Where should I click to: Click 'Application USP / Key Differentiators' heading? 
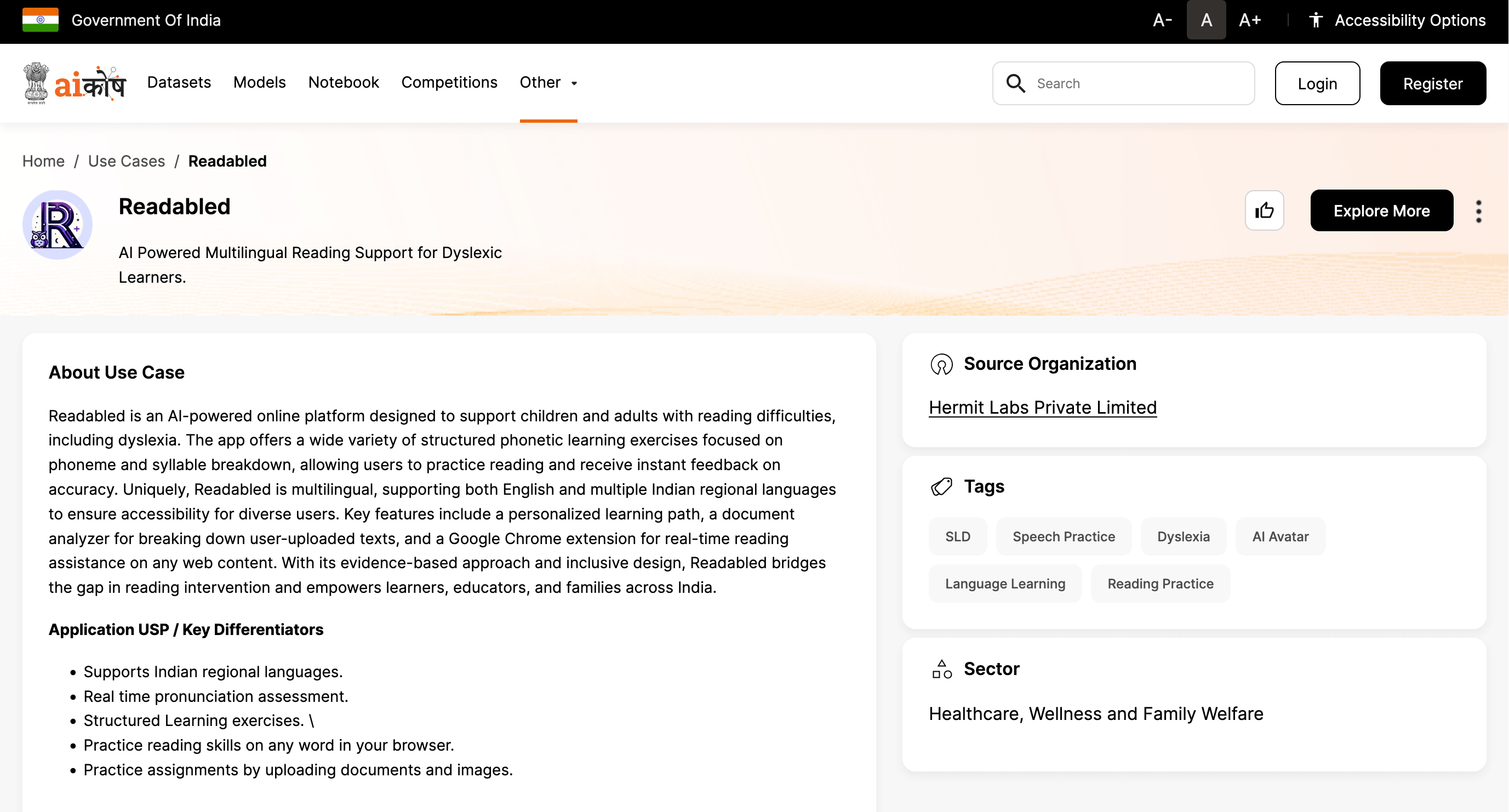point(186,630)
